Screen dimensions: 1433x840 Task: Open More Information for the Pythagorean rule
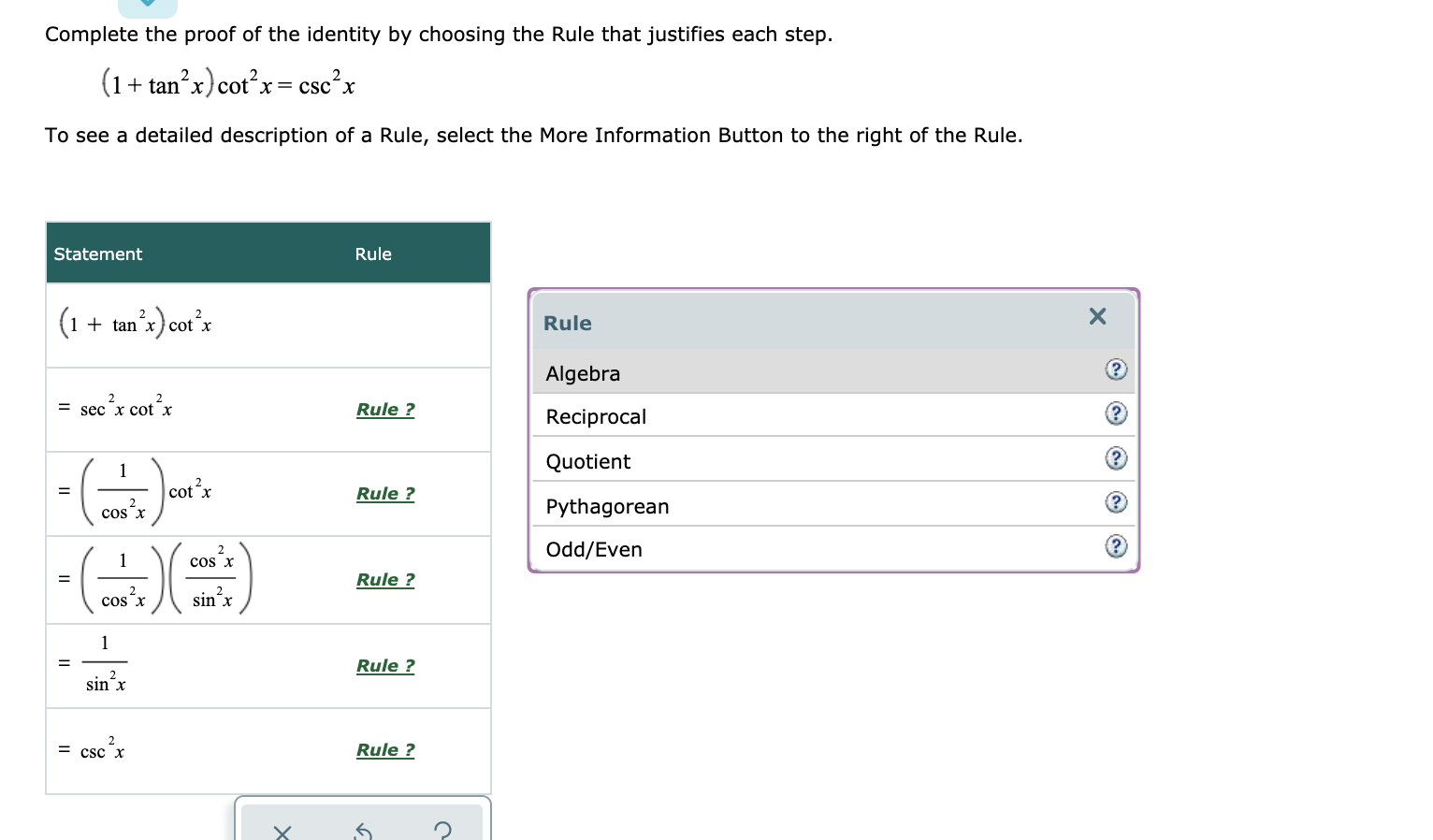tap(1117, 502)
